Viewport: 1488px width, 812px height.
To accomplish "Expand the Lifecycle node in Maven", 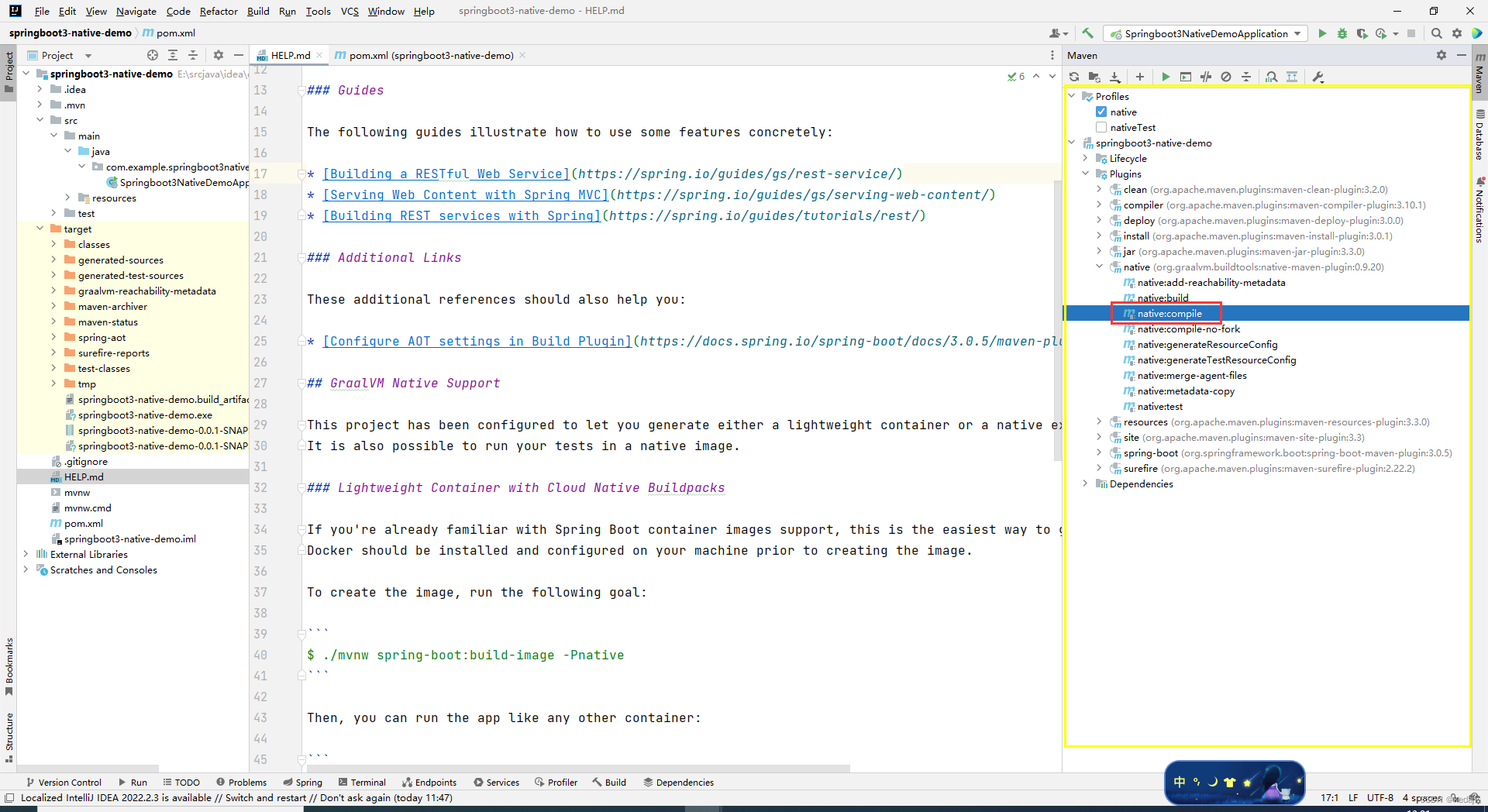I will click(x=1085, y=158).
